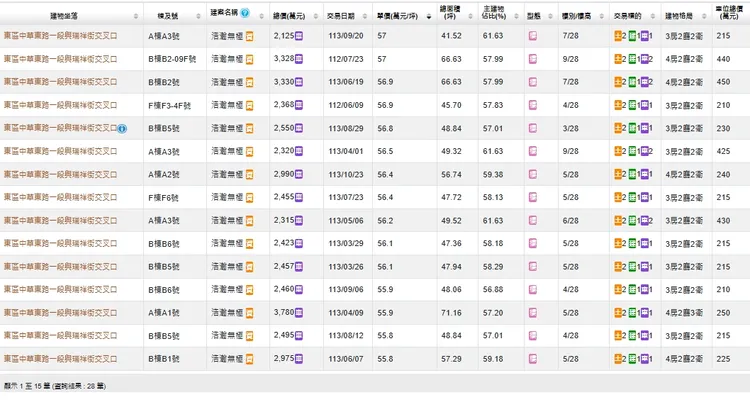Open address link in the 113/09/20 row
The image size is (750, 400).
60,36
